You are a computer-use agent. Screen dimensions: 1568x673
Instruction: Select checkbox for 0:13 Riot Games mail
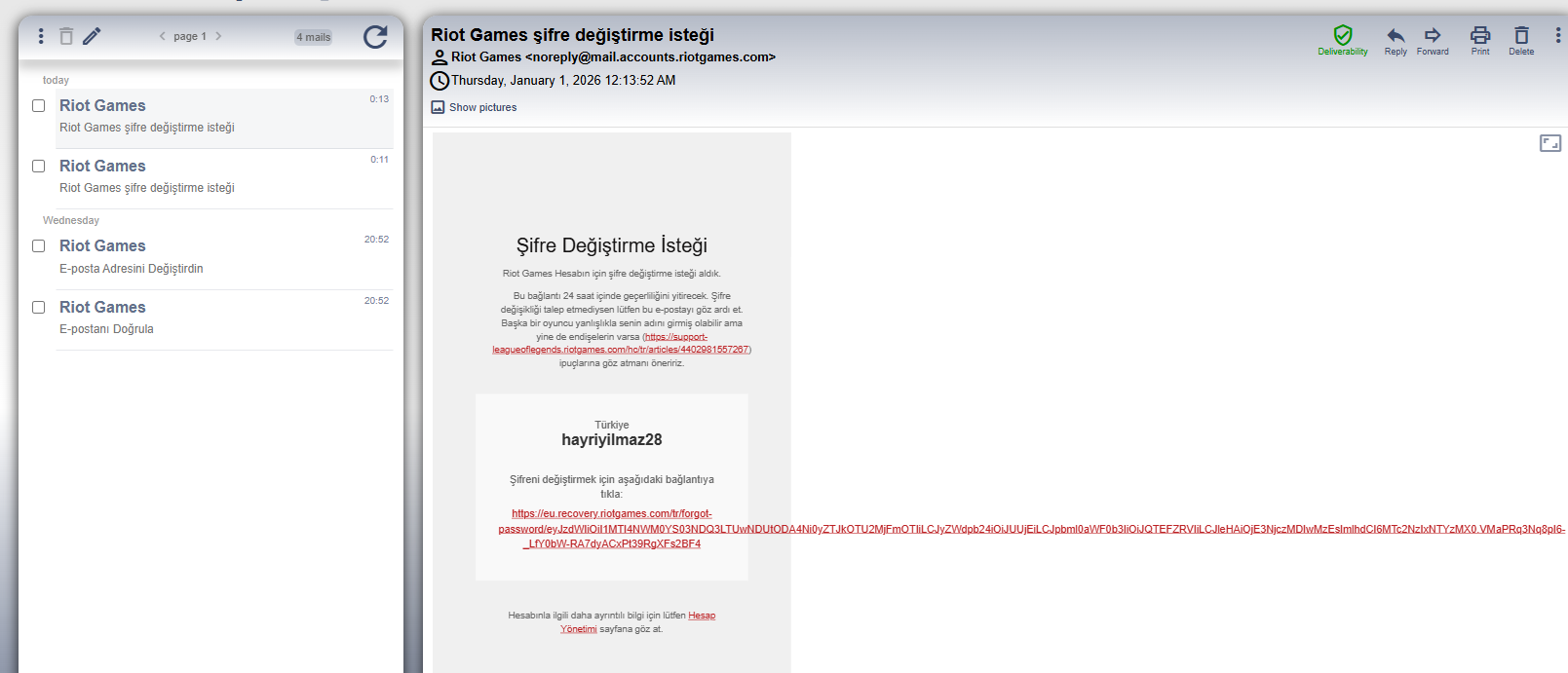(x=39, y=105)
